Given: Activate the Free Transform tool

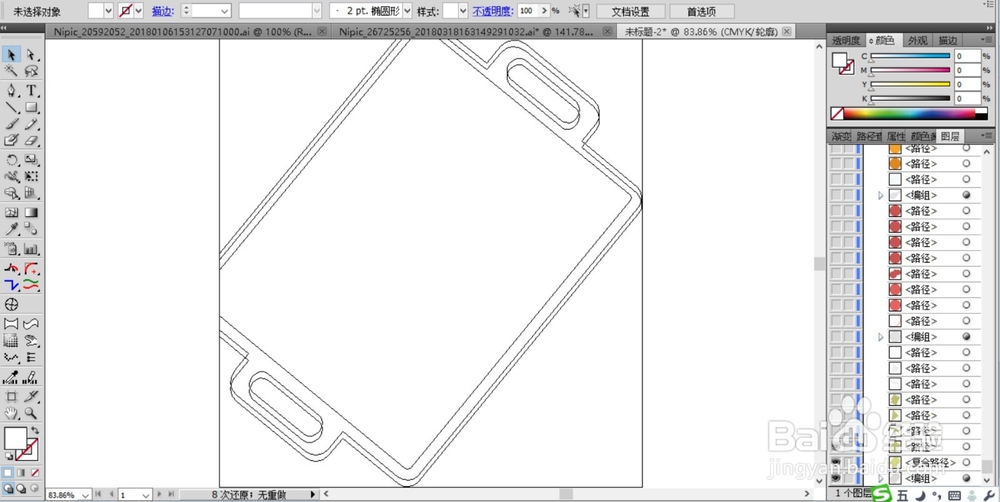Looking at the screenshot, I should pos(31,176).
